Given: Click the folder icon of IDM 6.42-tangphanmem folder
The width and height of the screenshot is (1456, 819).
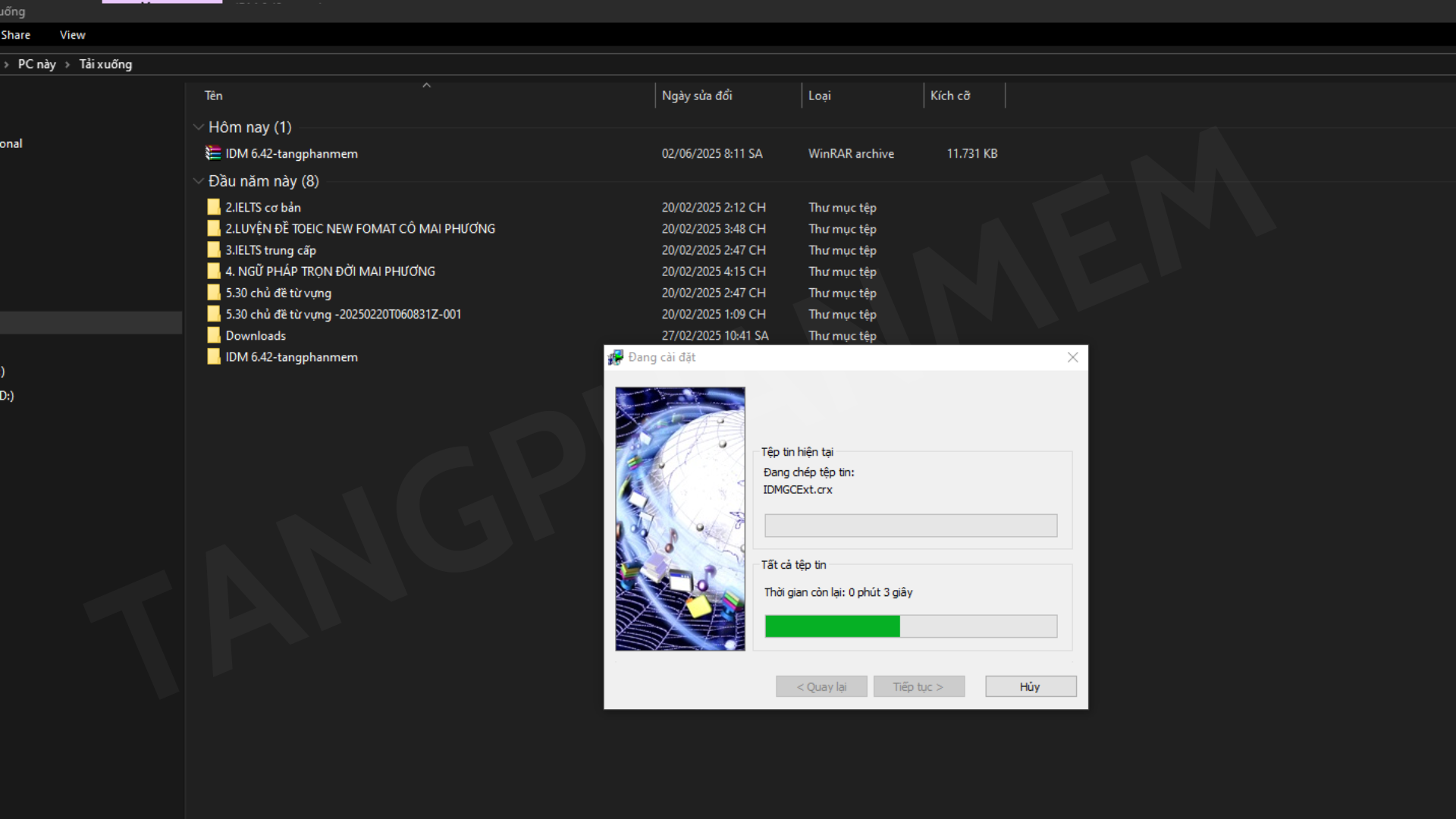Looking at the screenshot, I should 214,357.
